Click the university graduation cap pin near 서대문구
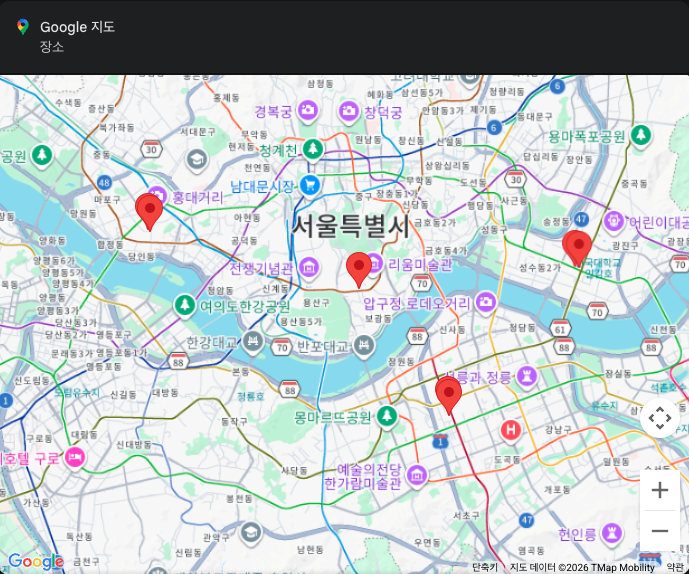The image size is (689, 574). click(197, 159)
